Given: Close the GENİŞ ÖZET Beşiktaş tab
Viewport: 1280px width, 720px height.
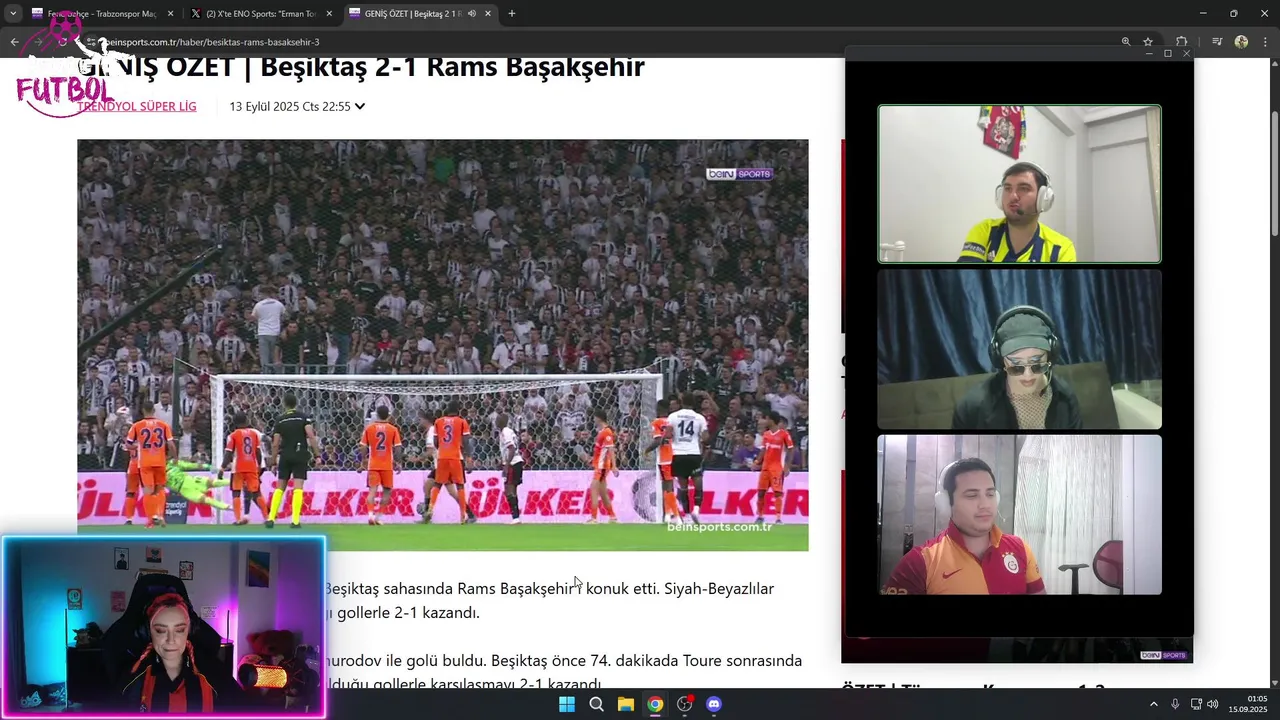Looking at the screenshot, I should (488, 14).
